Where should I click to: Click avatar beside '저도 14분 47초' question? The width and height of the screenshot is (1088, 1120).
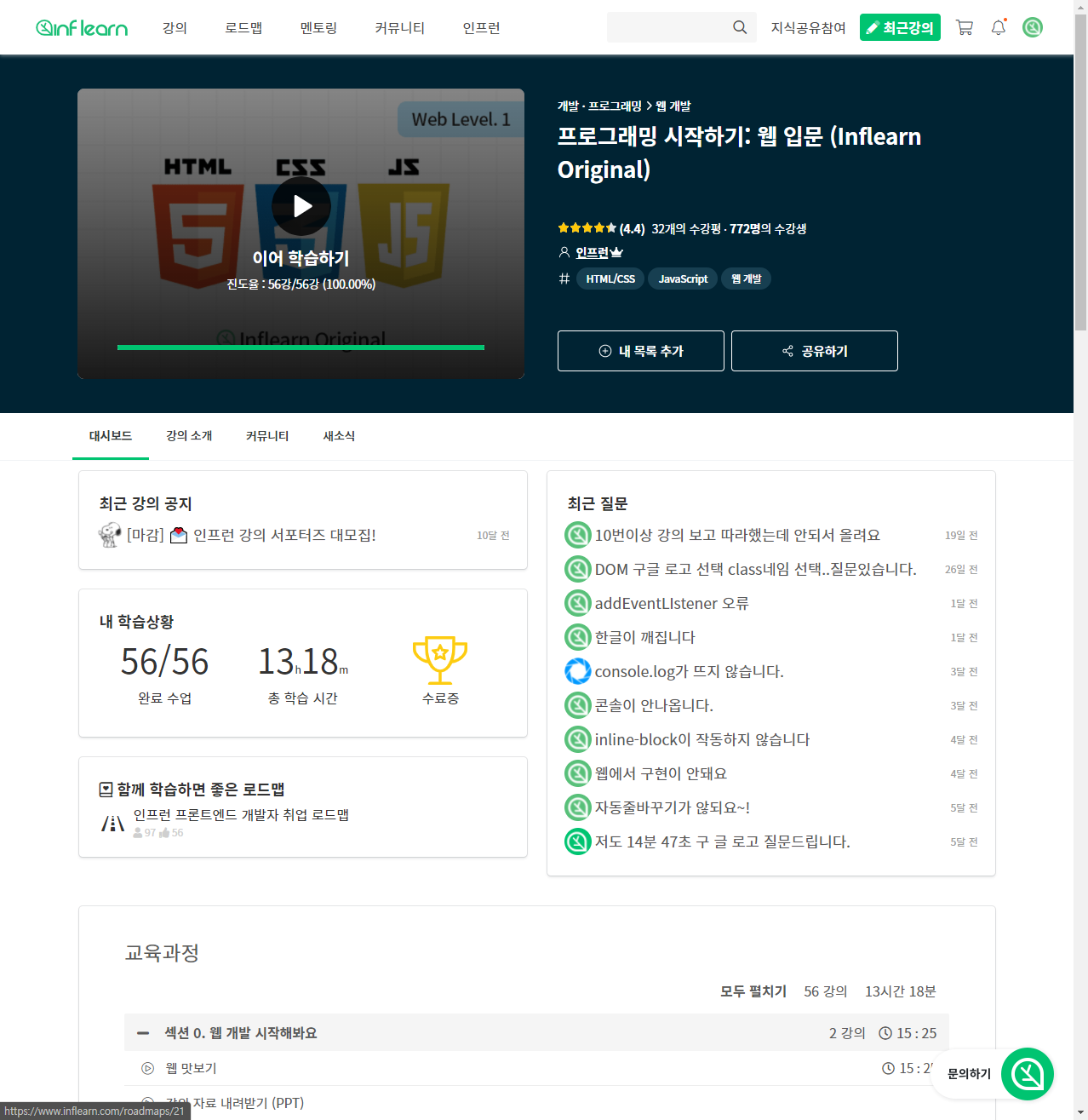click(x=578, y=841)
